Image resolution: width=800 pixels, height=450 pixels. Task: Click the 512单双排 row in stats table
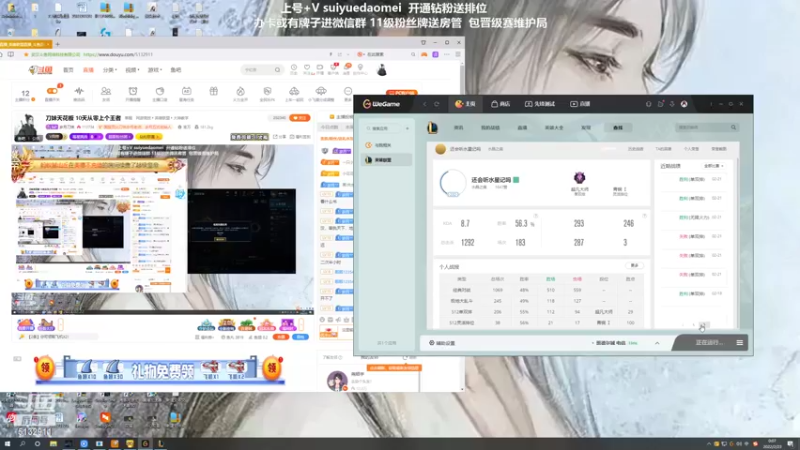tap(541, 312)
